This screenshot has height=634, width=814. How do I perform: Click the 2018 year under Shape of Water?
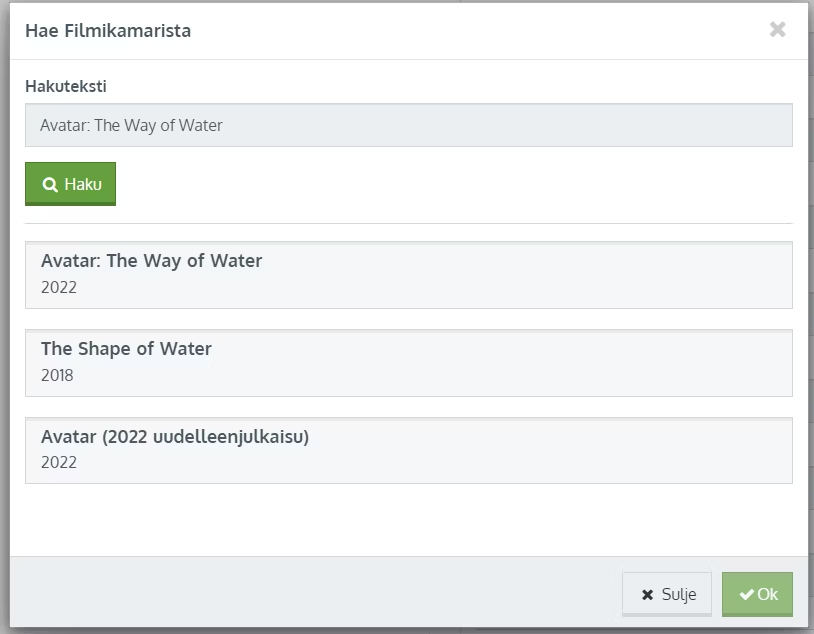tap(57, 376)
